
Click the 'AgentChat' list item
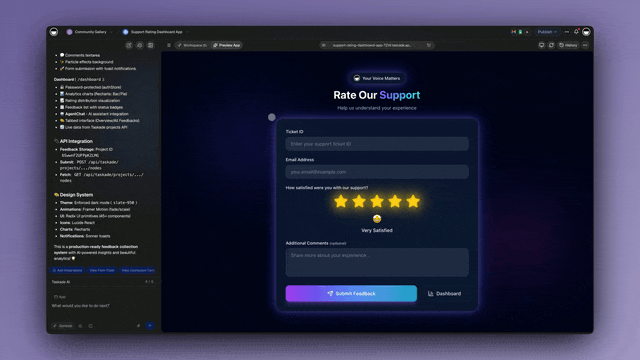(x=94, y=114)
